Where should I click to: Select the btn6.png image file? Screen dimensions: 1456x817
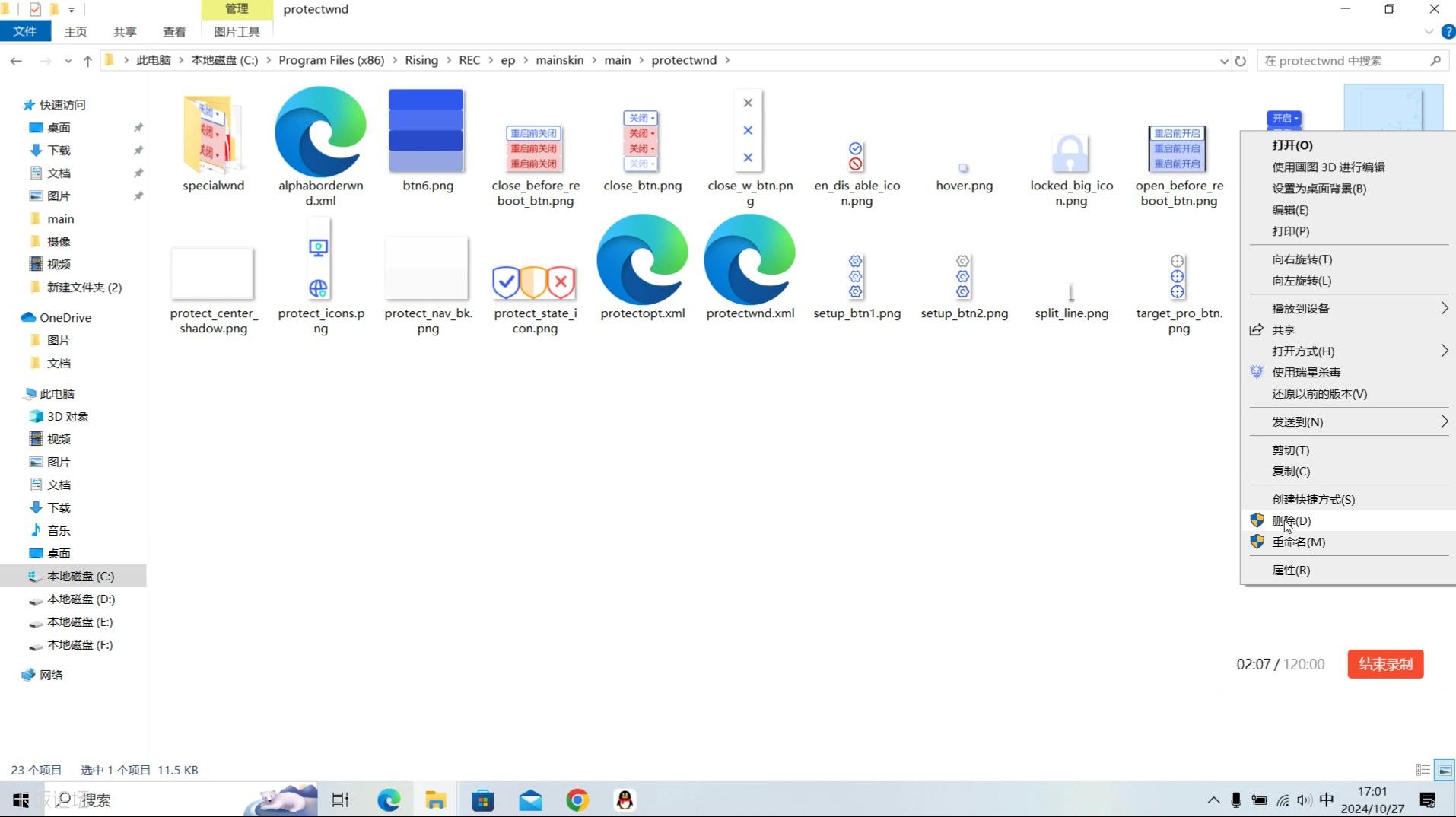pos(428,141)
